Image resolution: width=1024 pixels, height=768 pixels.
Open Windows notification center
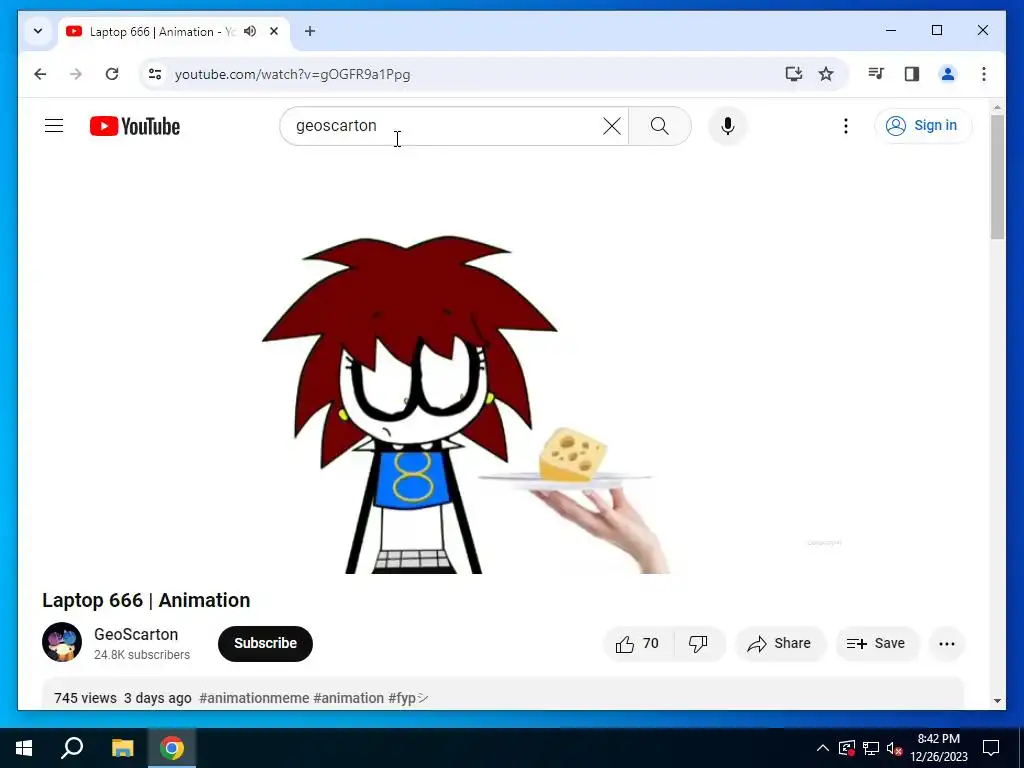pyautogui.click(x=991, y=748)
